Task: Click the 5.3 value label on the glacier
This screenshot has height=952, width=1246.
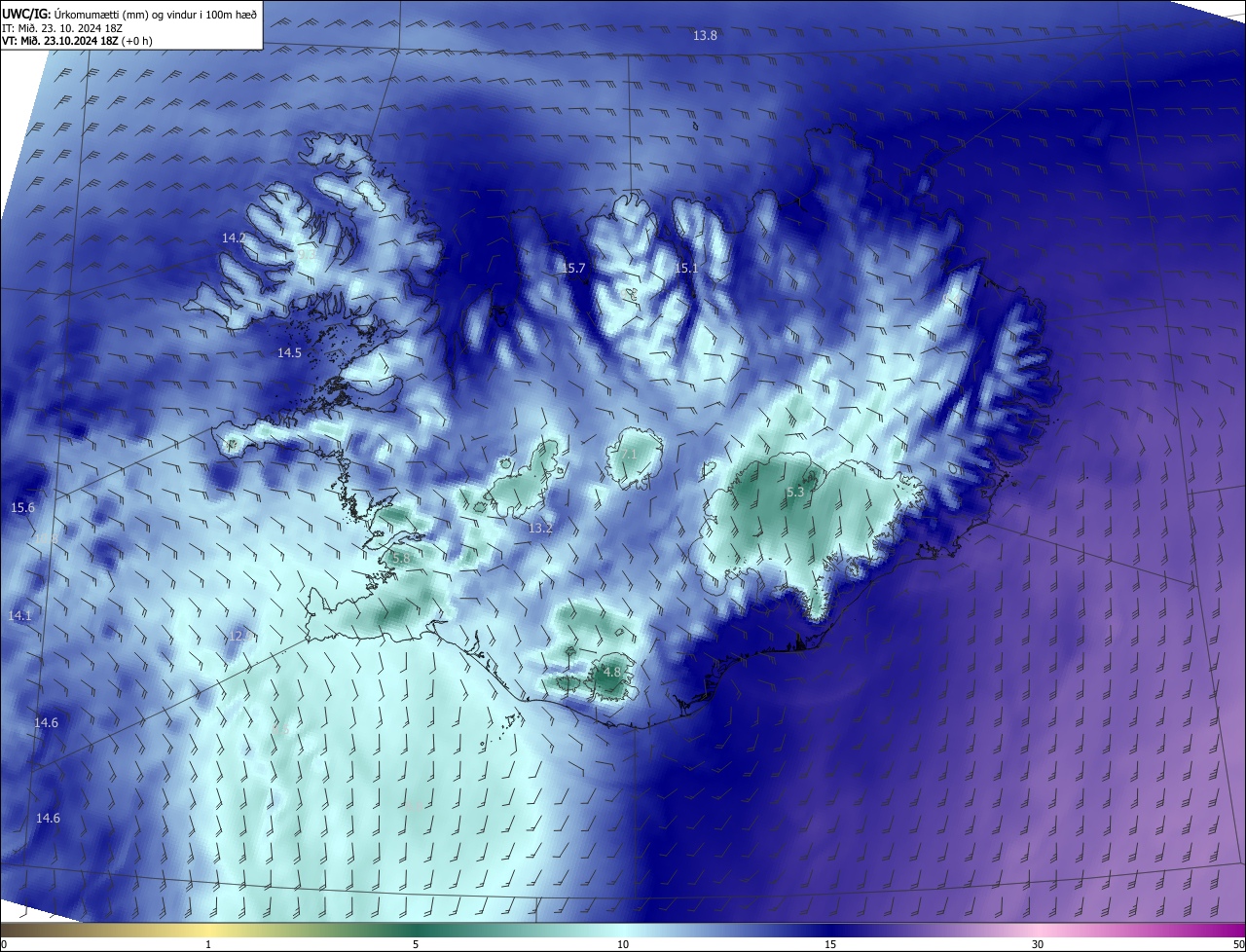Action: pos(795,493)
